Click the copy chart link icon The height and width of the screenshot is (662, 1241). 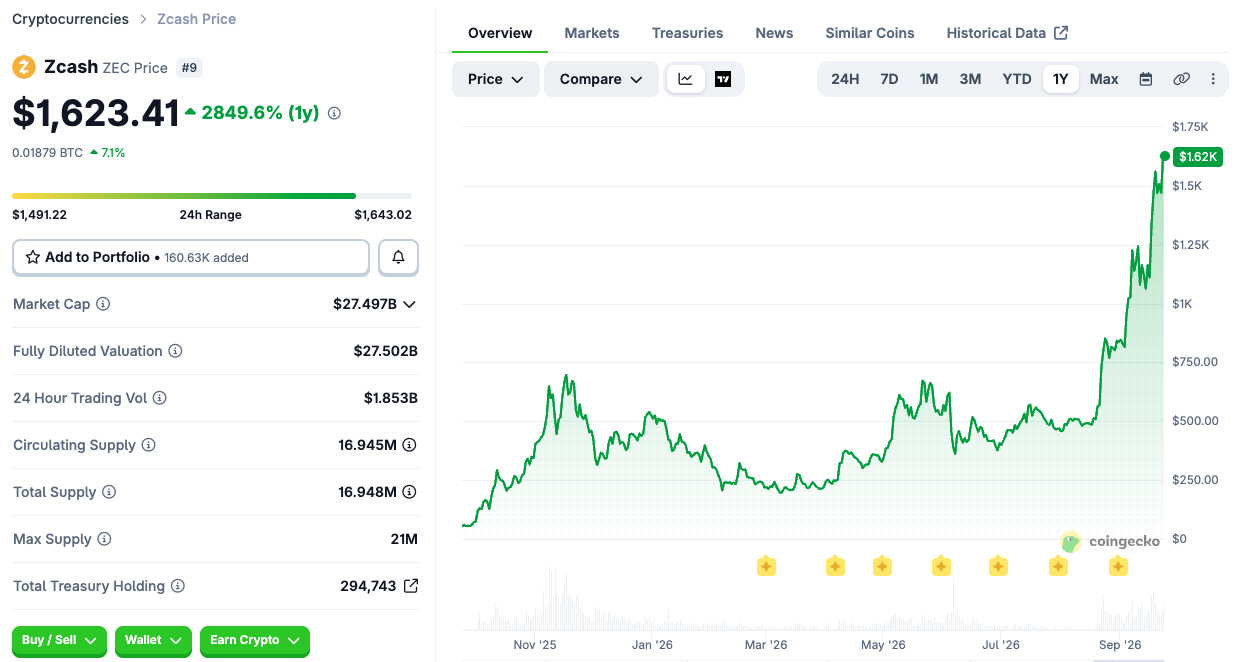(x=1181, y=79)
